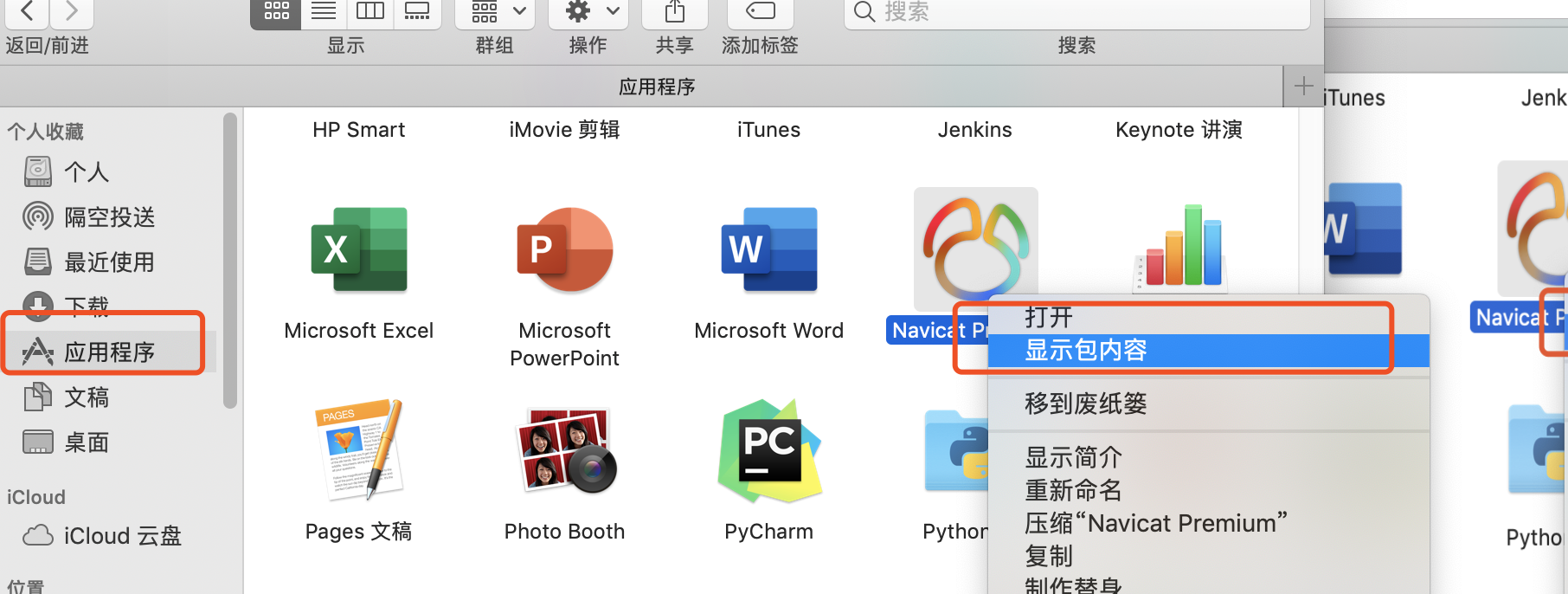Viewport: 1568px width, 594px height.
Task: Focus the search (搜索) field
Action: 1076,11
